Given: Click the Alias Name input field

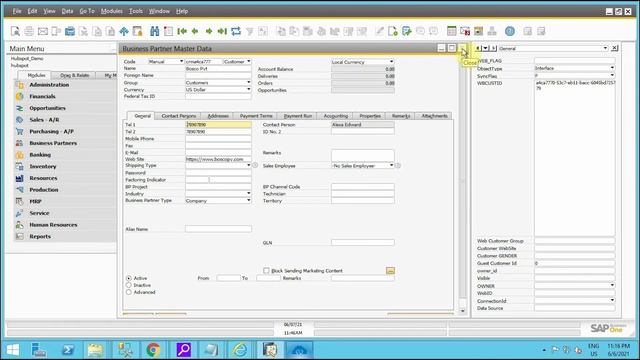Looking at the screenshot, I should pos(218,229).
